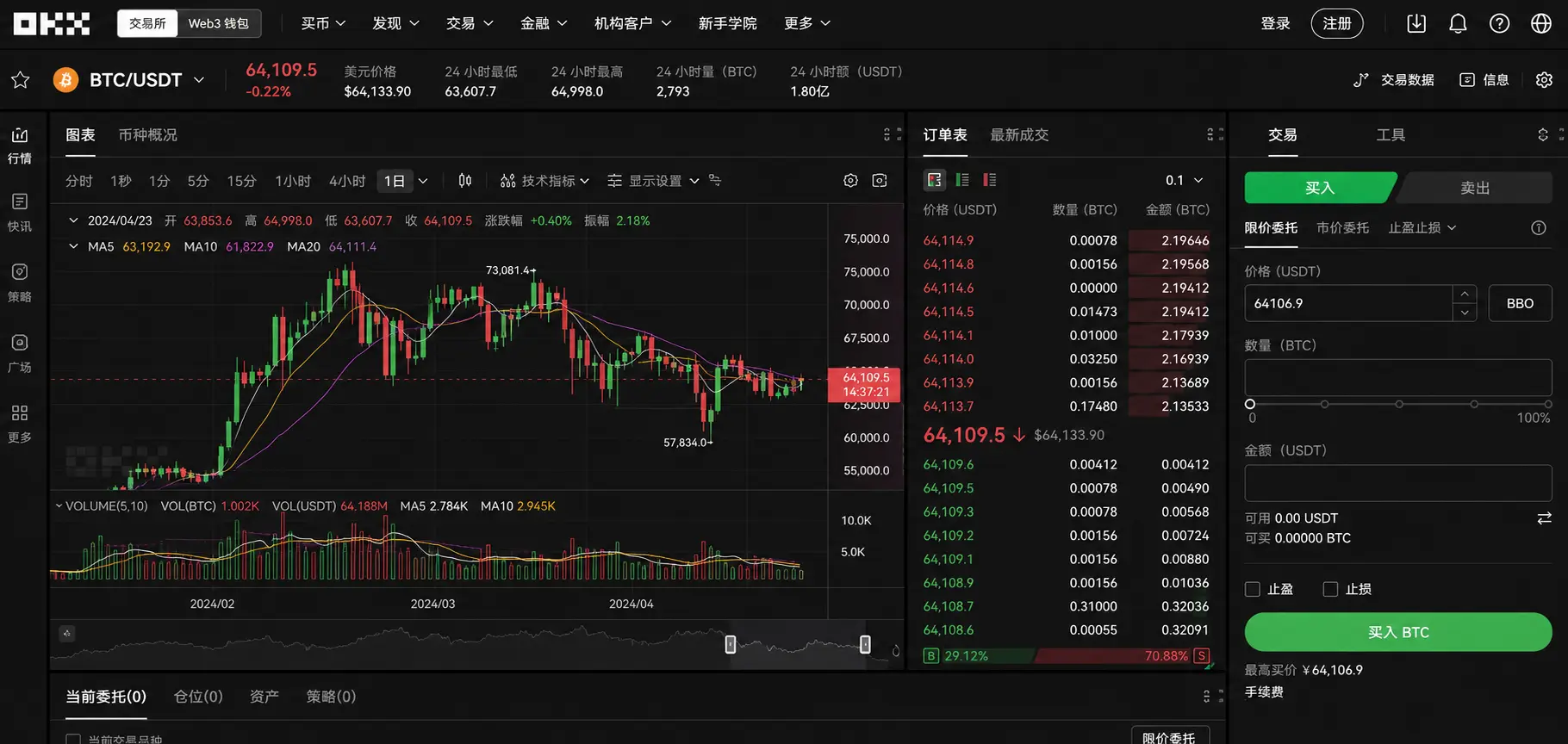Click the OKX logo
Viewport: 1568px width, 744px height.
pos(52,24)
